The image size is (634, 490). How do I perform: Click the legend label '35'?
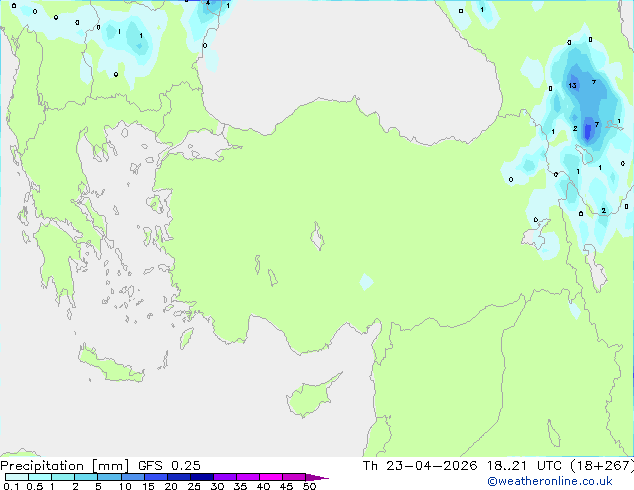point(240,486)
